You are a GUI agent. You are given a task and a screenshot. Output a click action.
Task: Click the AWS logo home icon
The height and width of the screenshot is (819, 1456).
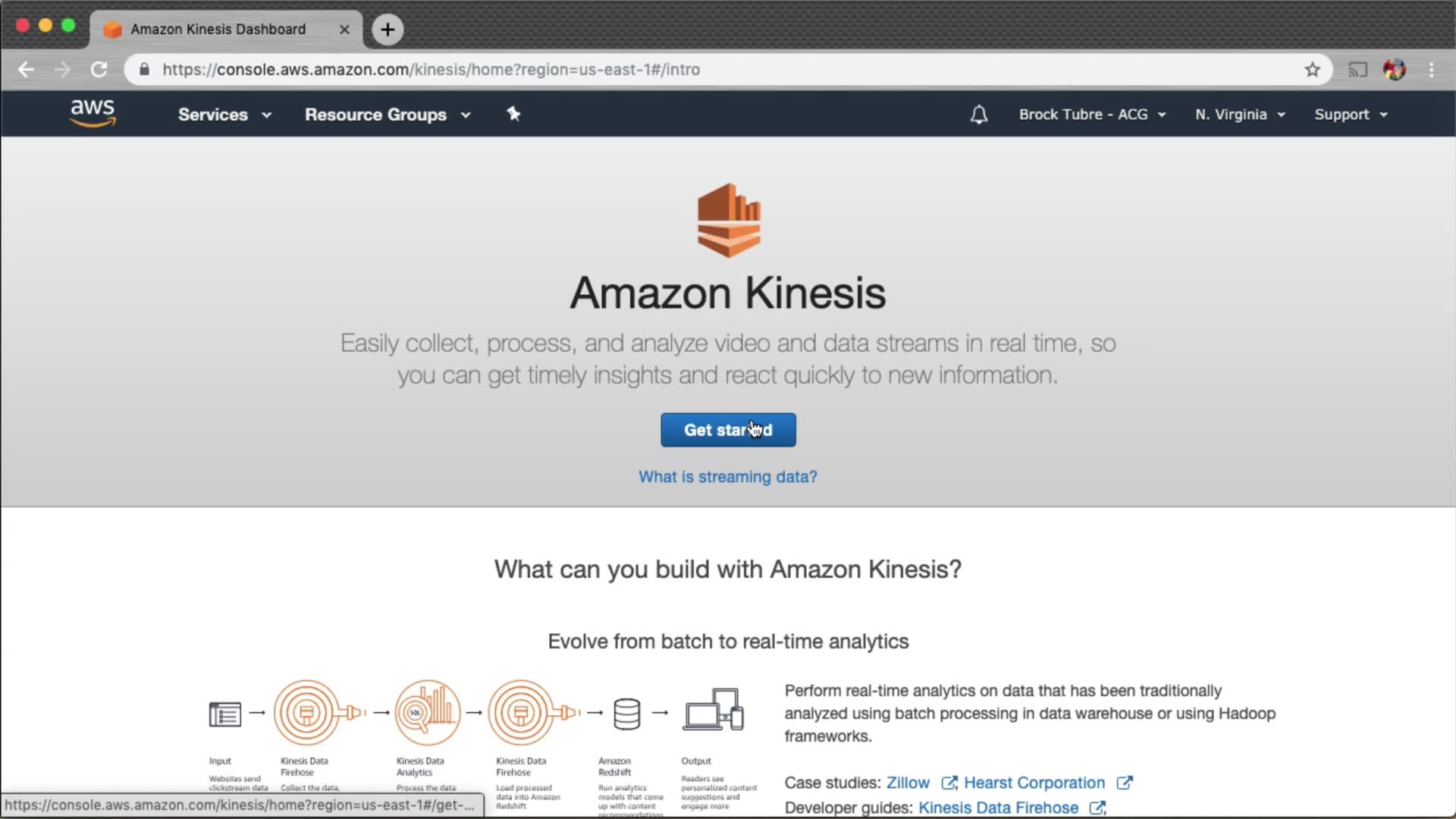93,114
